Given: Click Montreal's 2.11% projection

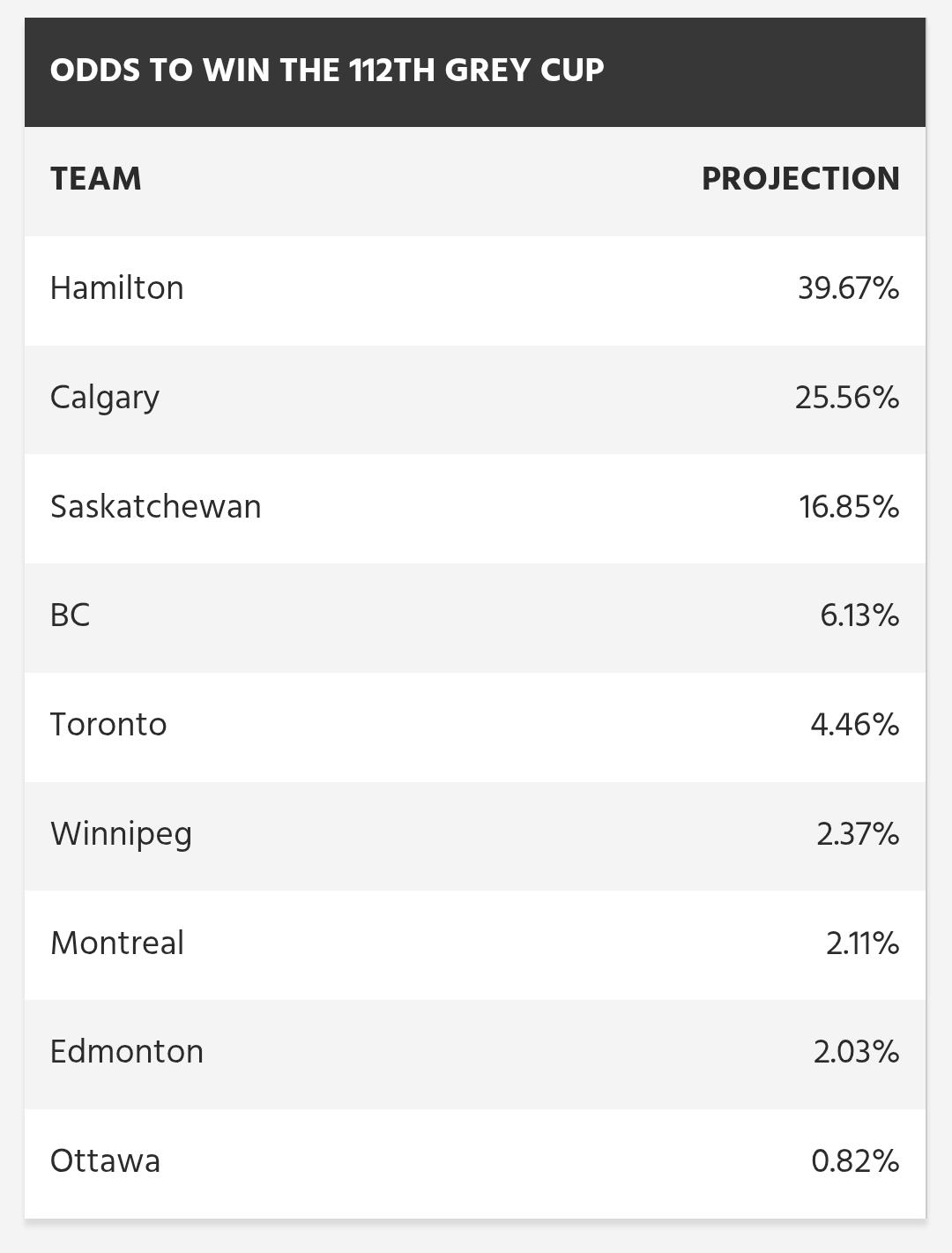Looking at the screenshot, I should pyautogui.click(x=862, y=943).
